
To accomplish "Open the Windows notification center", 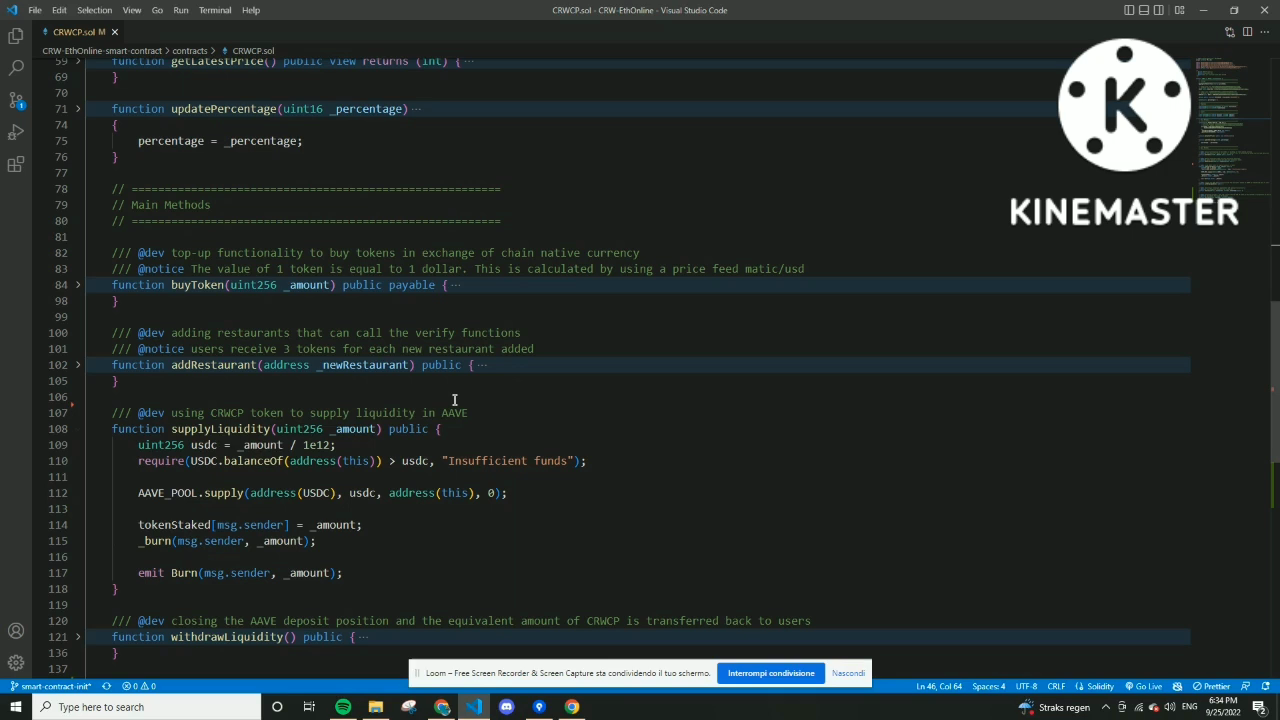I will tap(1259, 707).
